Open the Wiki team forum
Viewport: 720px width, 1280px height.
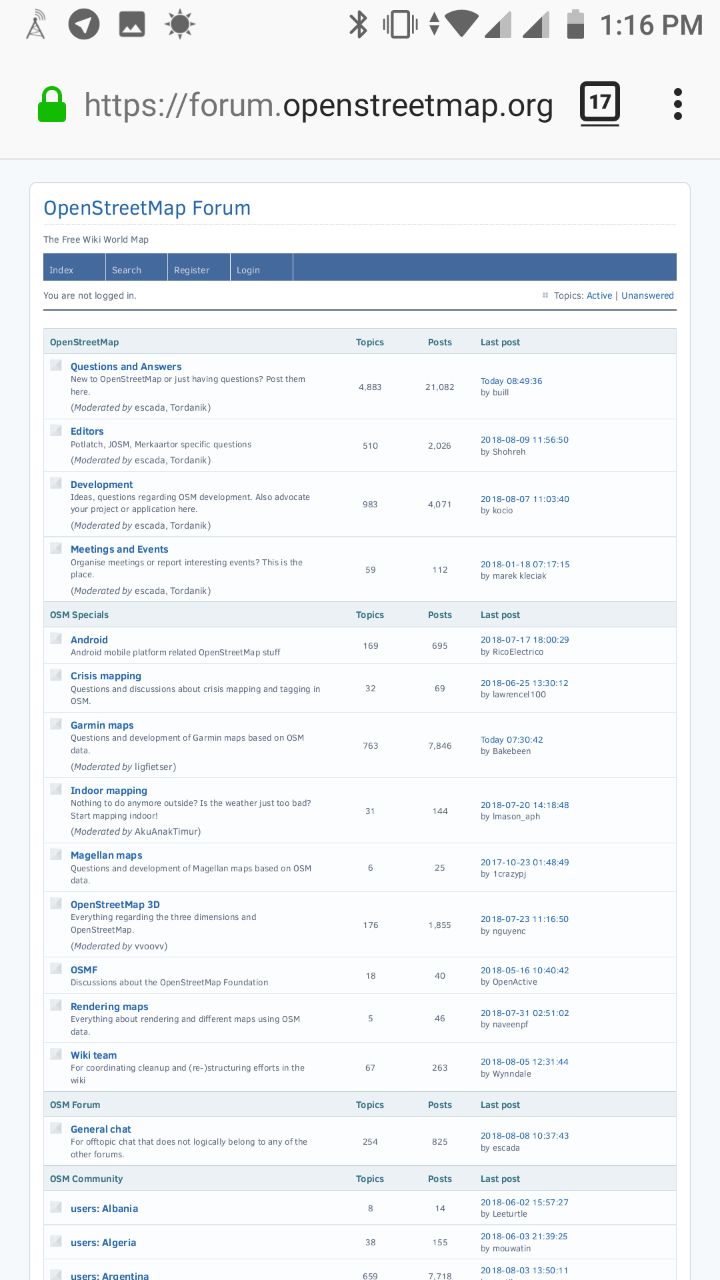pos(94,1056)
